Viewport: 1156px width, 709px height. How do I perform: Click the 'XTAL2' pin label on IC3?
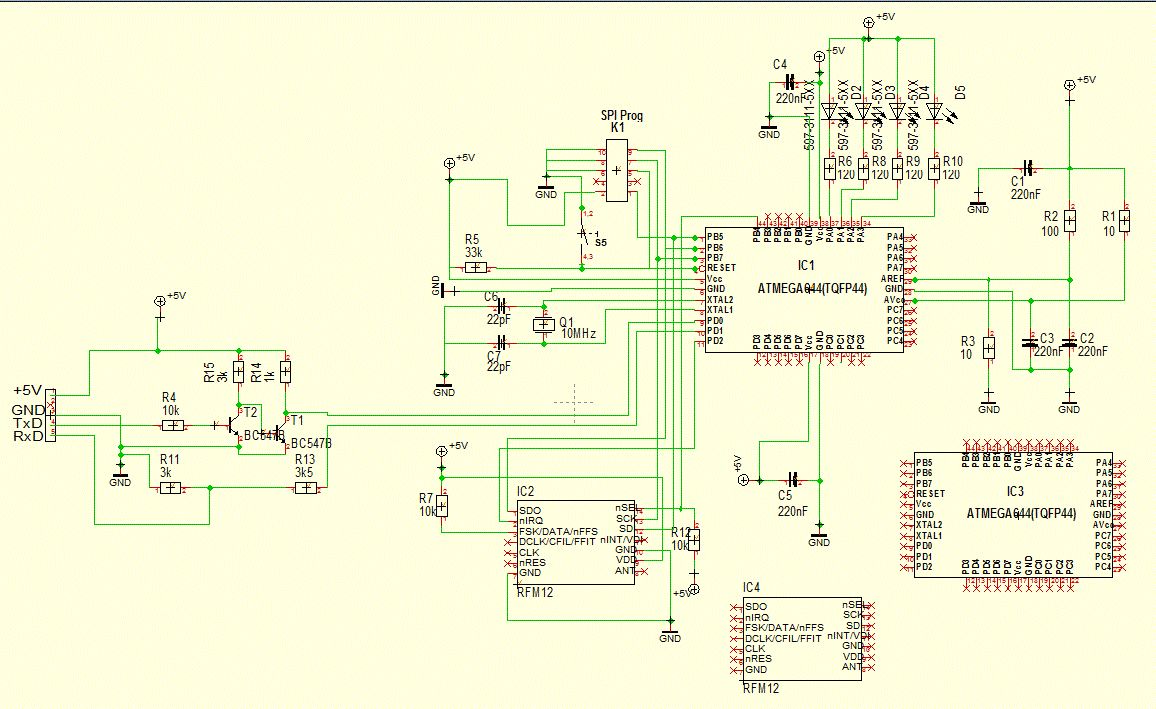tap(929, 525)
